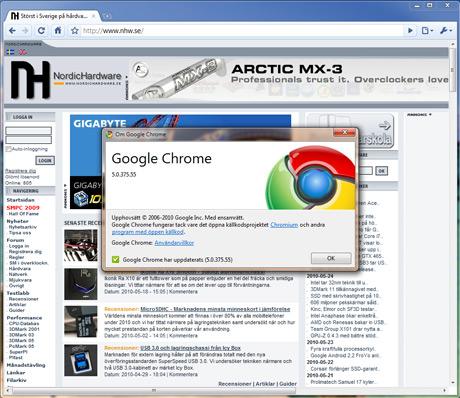Click the green update check mark icon

115,259
